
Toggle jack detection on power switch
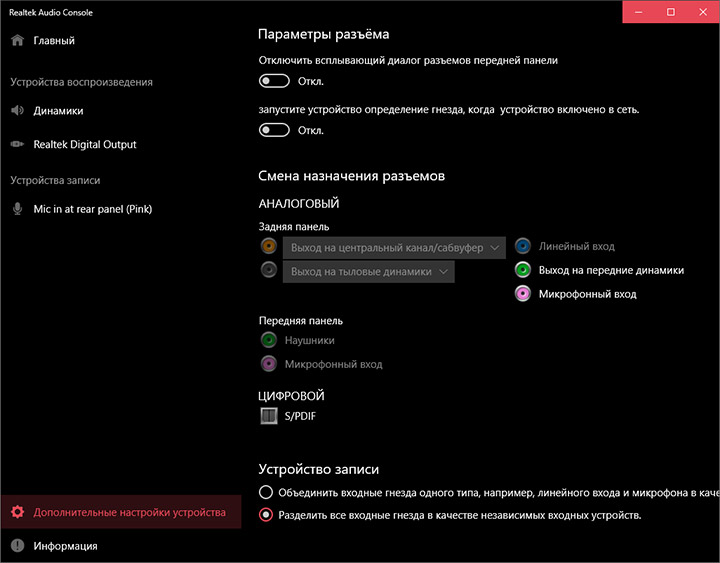point(274,130)
